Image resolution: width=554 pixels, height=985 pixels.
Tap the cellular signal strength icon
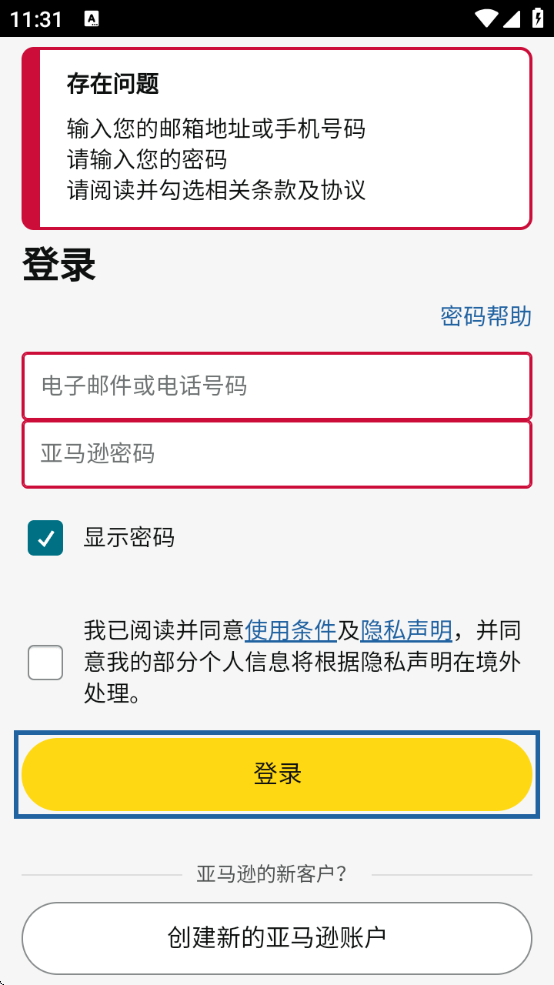pos(511,18)
